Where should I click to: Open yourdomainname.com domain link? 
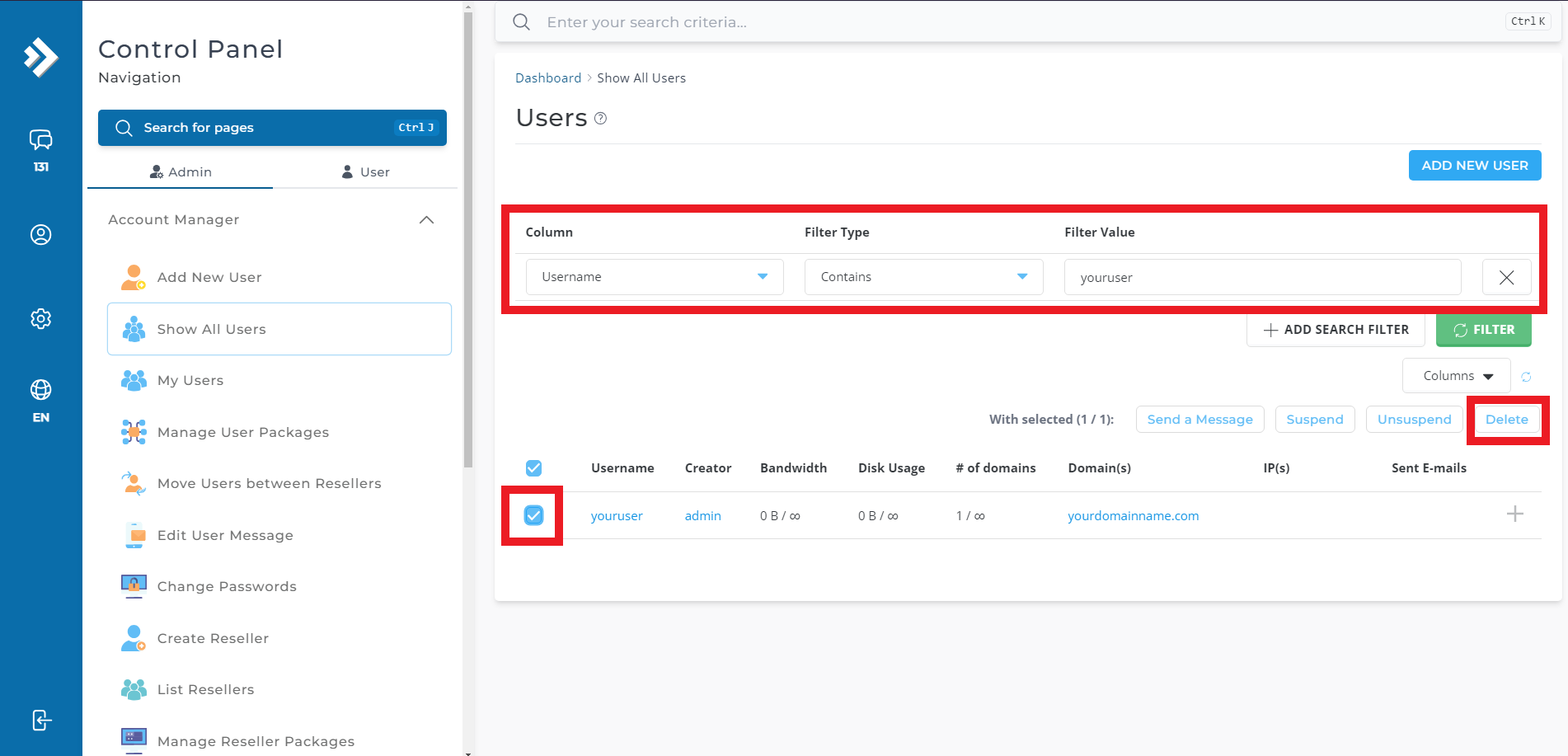(x=1134, y=515)
